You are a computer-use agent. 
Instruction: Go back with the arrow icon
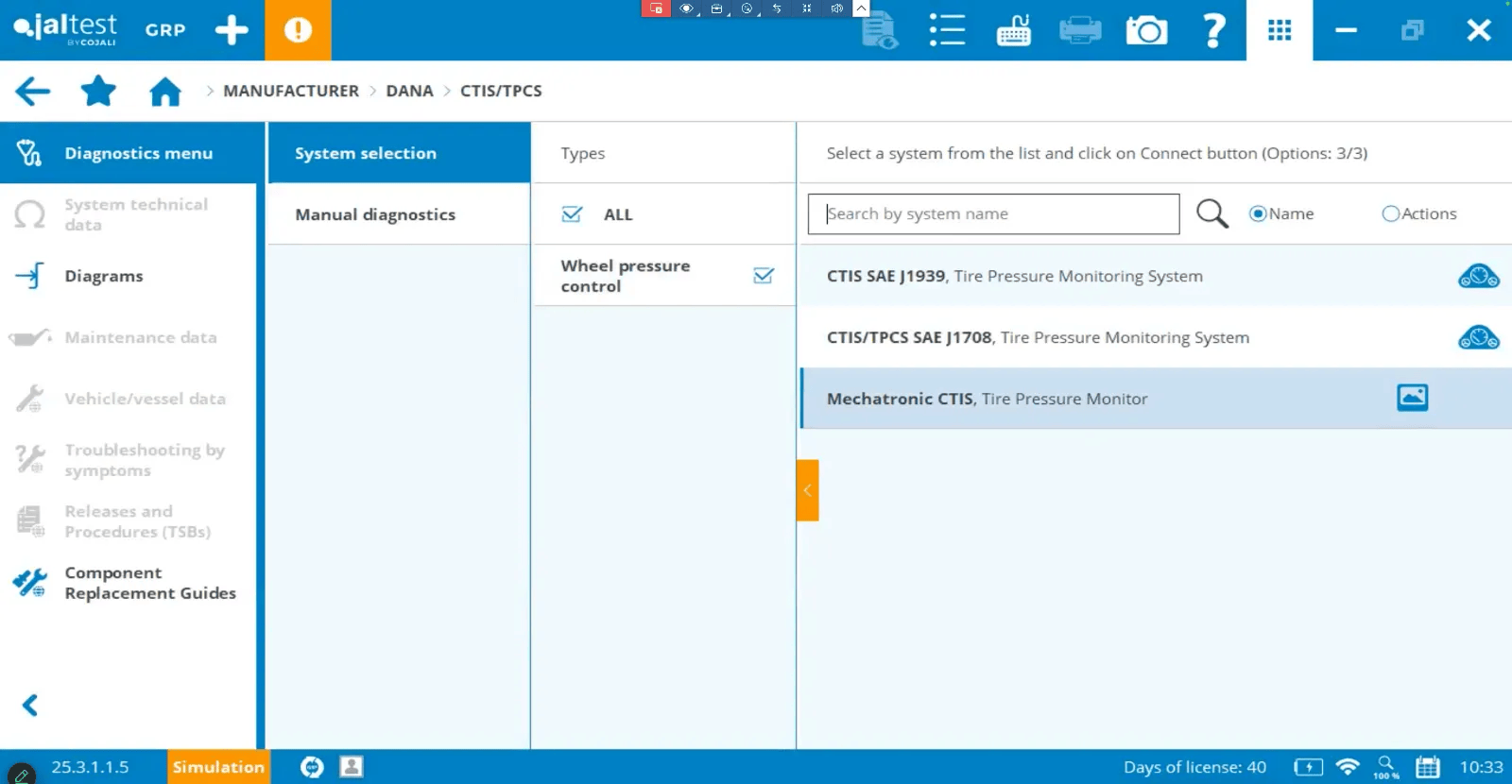coord(33,92)
